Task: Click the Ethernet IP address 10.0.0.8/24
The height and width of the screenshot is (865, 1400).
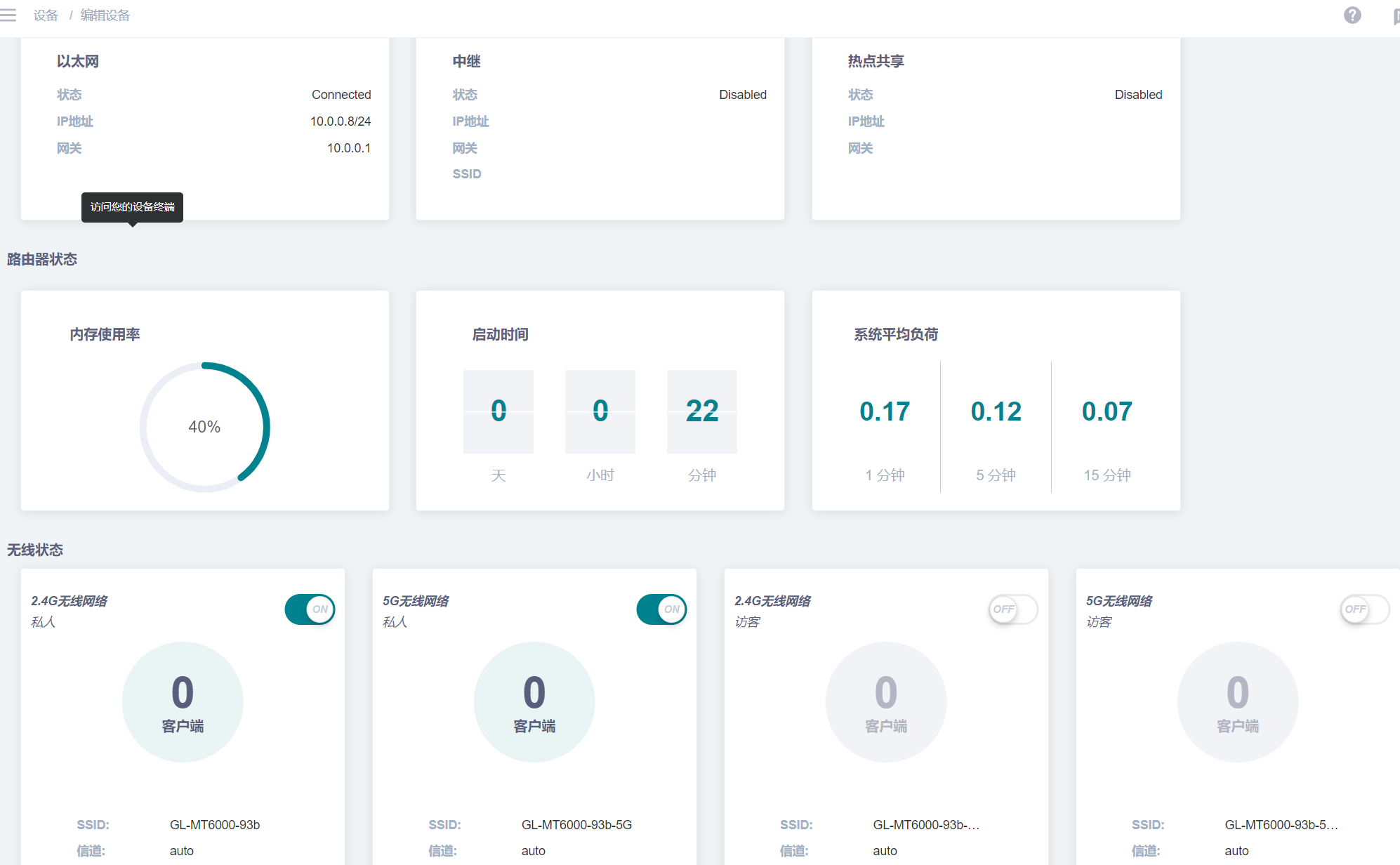Action: click(x=341, y=121)
